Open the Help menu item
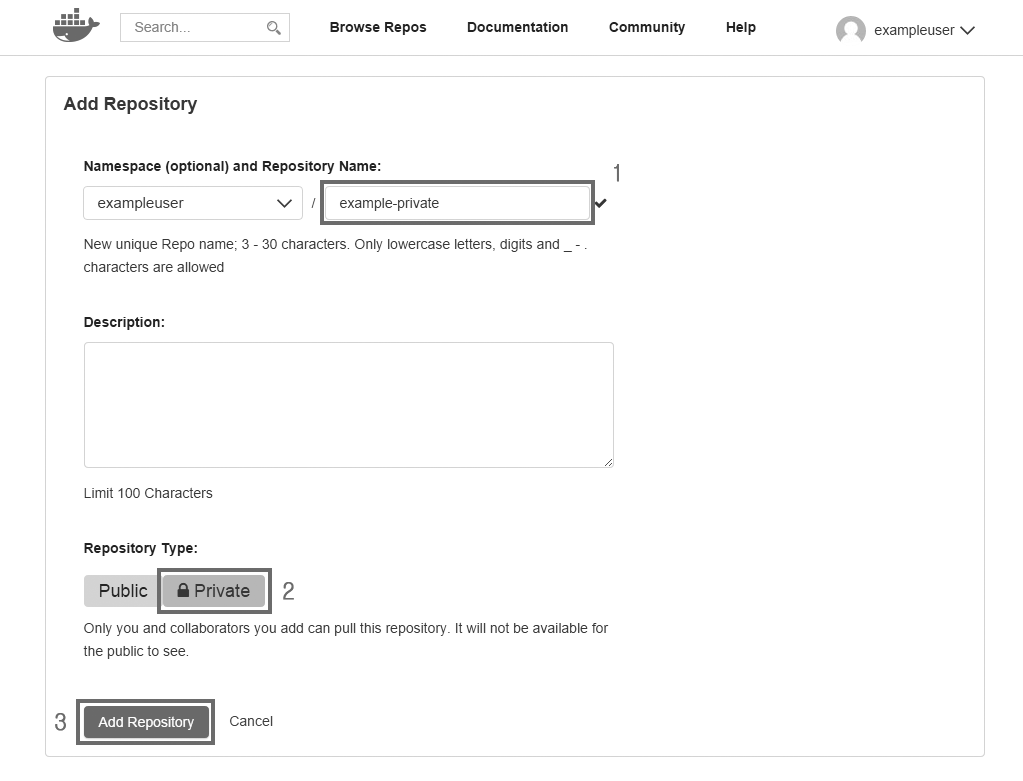The height and width of the screenshot is (781, 1023). [x=740, y=27]
